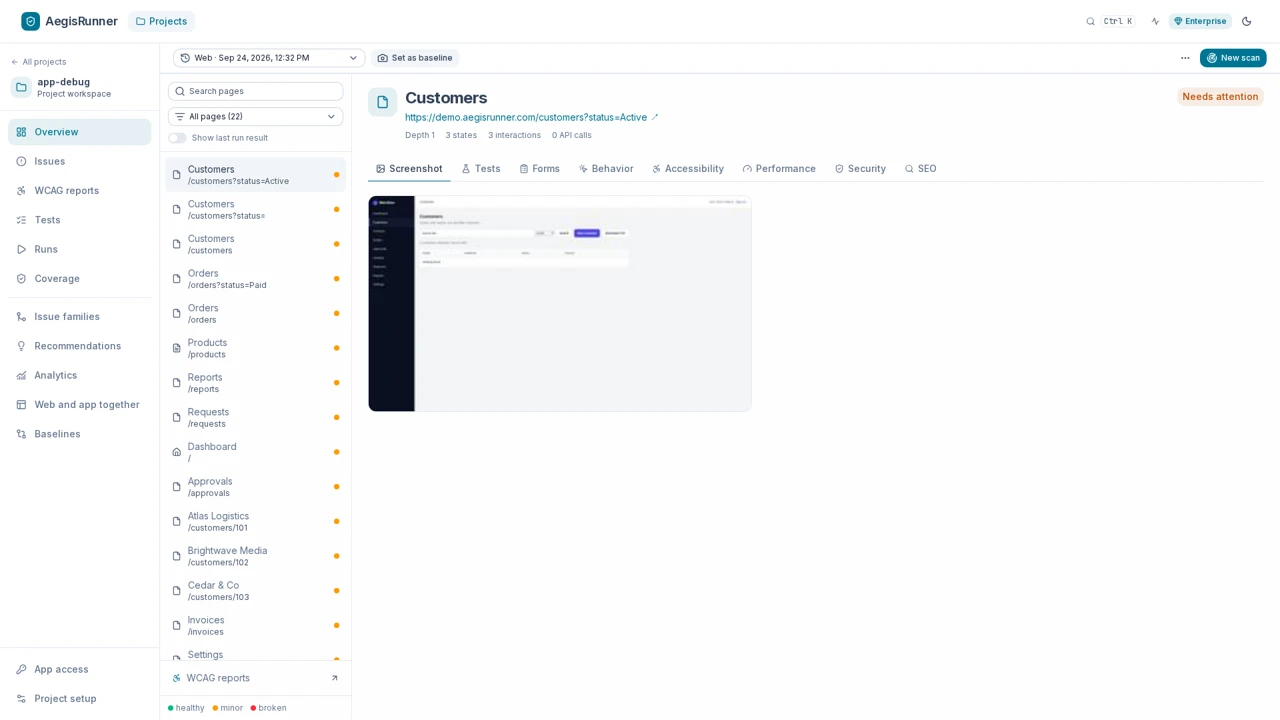Click the Projects button in header

161,21
